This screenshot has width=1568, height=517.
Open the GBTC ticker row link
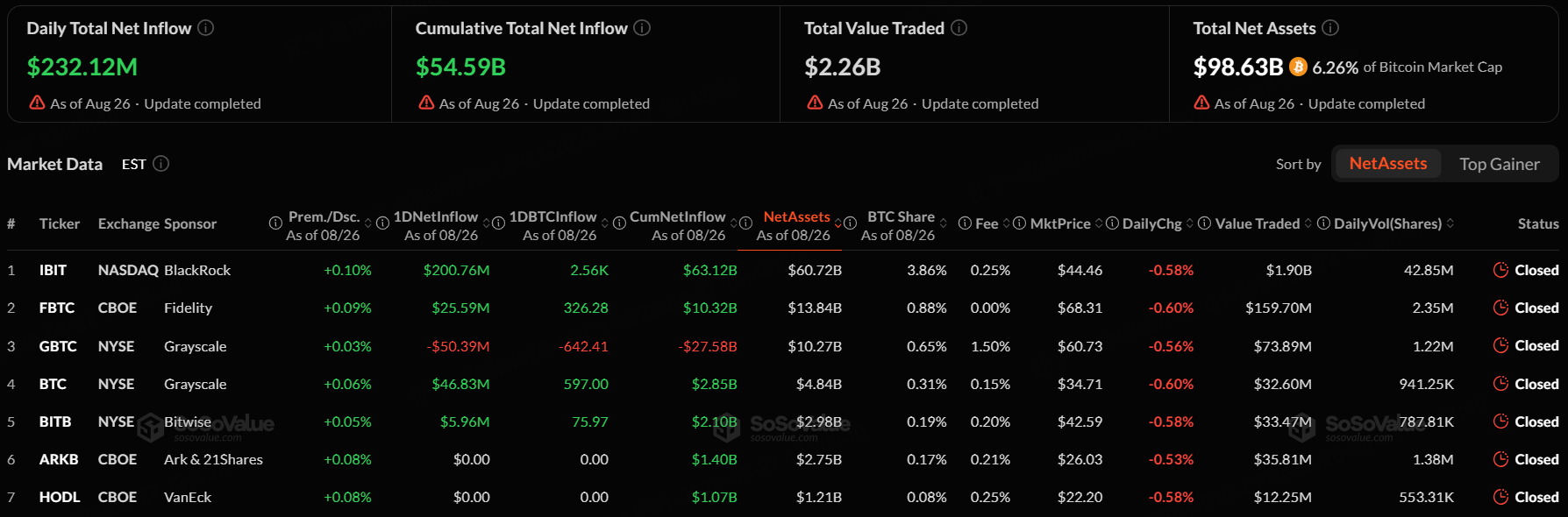pos(58,346)
